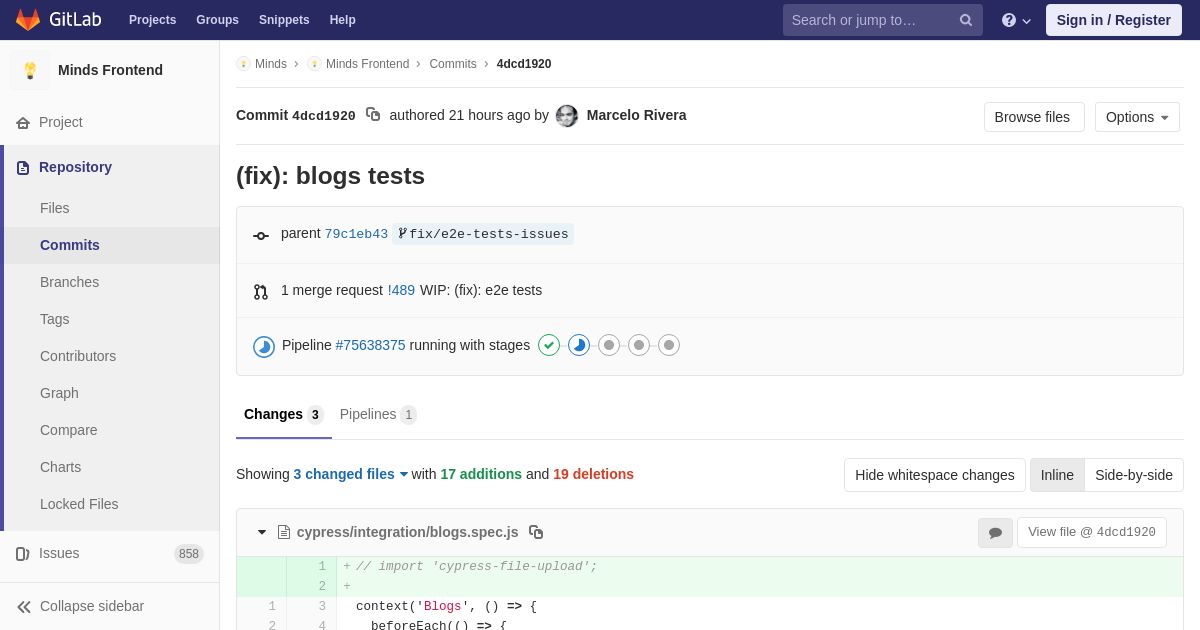This screenshot has height=630, width=1200.
Task: Click Marcelo Rivera's avatar
Action: (567, 116)
